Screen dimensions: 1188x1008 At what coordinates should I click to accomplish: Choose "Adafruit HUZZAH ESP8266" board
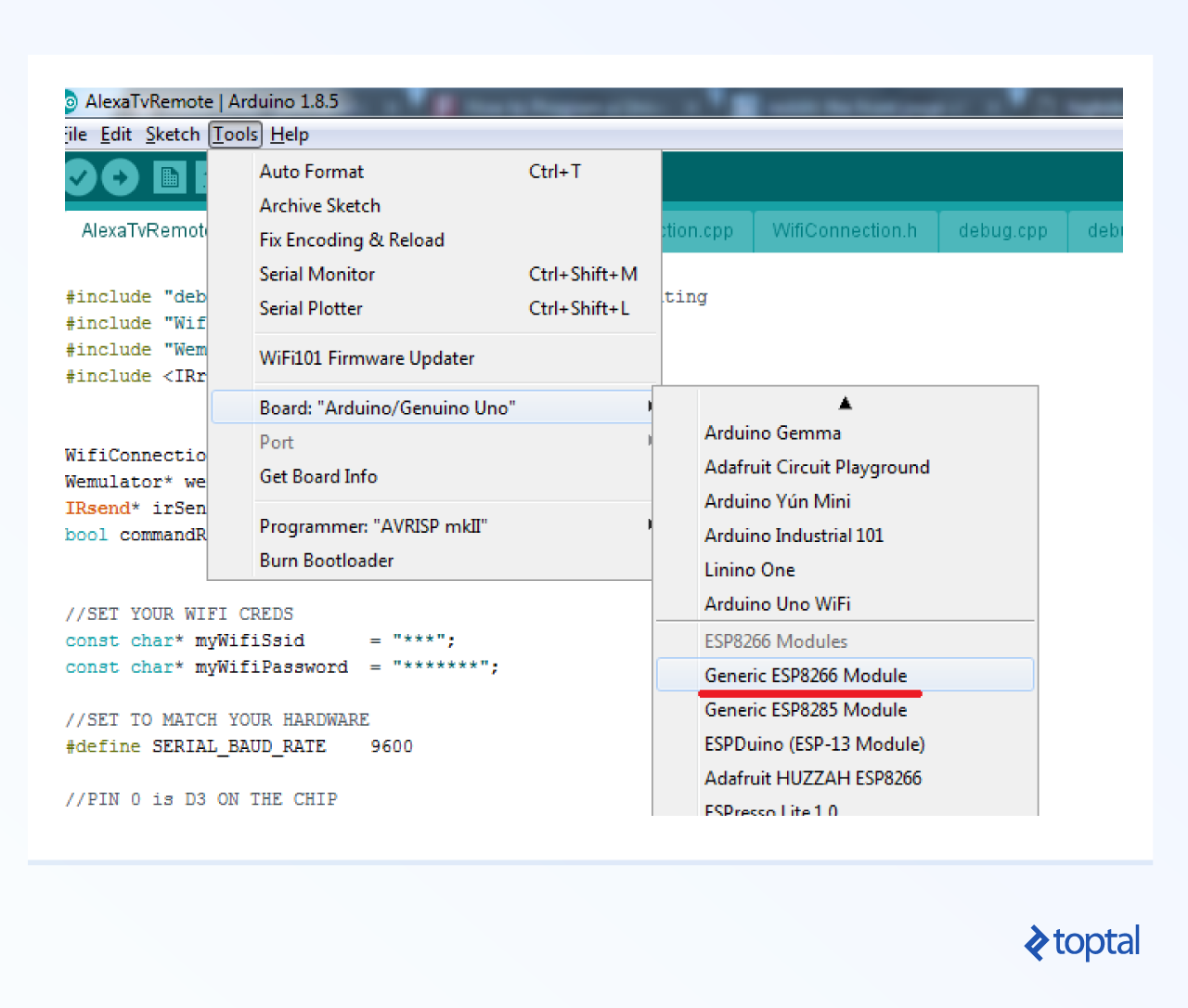(813, 778)
